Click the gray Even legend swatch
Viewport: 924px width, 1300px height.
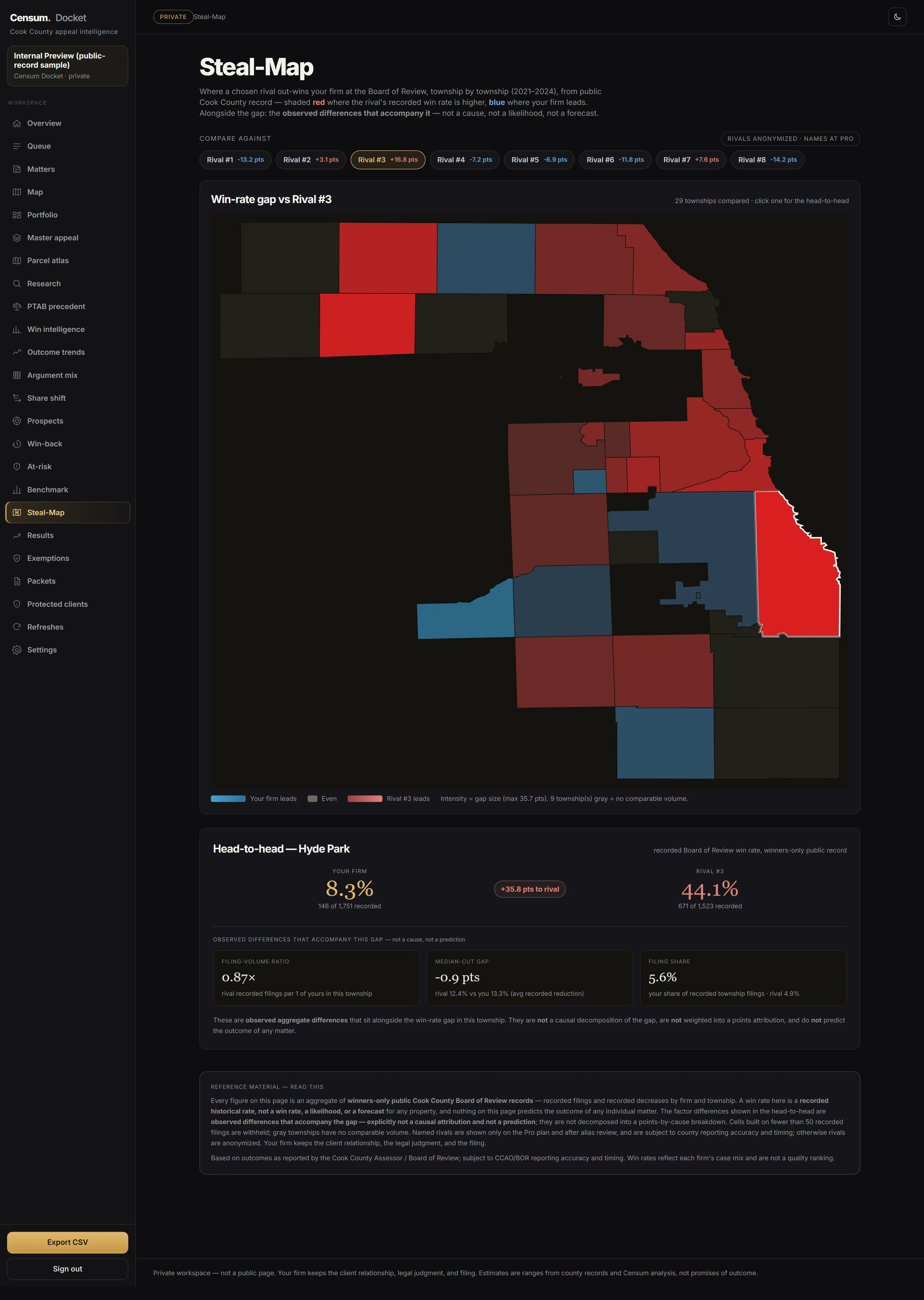(312, 798)
